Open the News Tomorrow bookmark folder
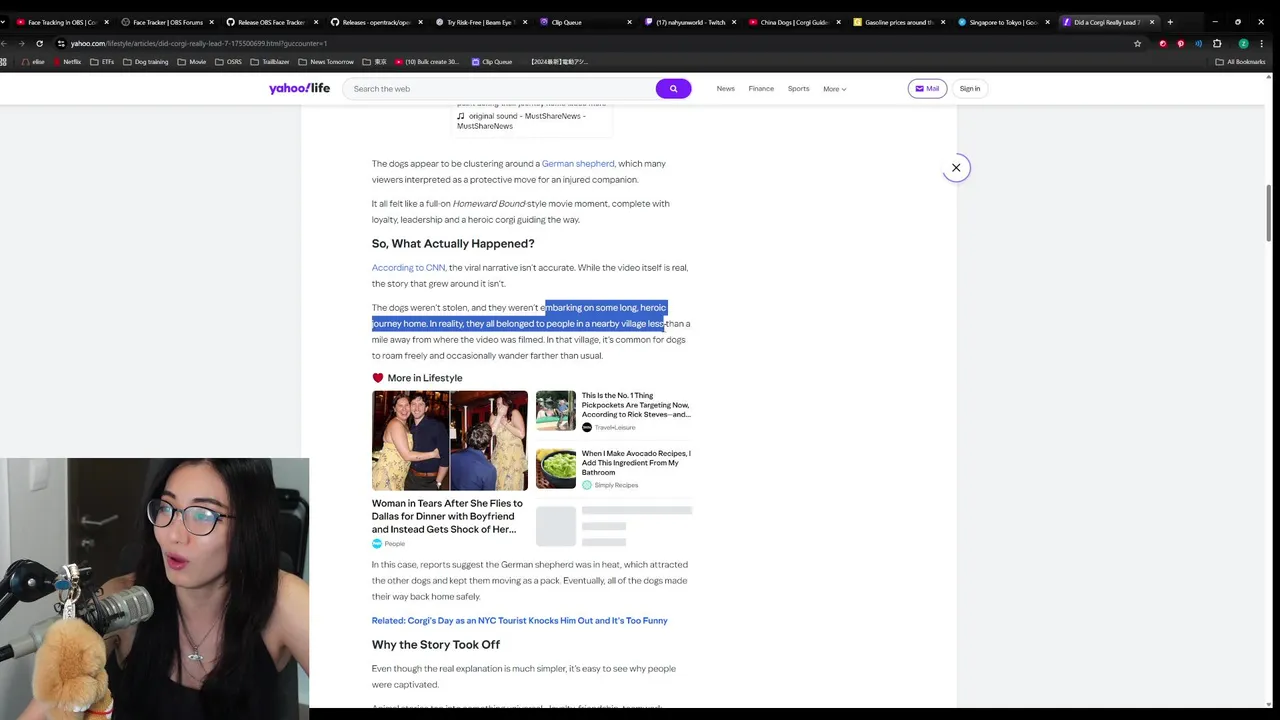 (327, 62)
